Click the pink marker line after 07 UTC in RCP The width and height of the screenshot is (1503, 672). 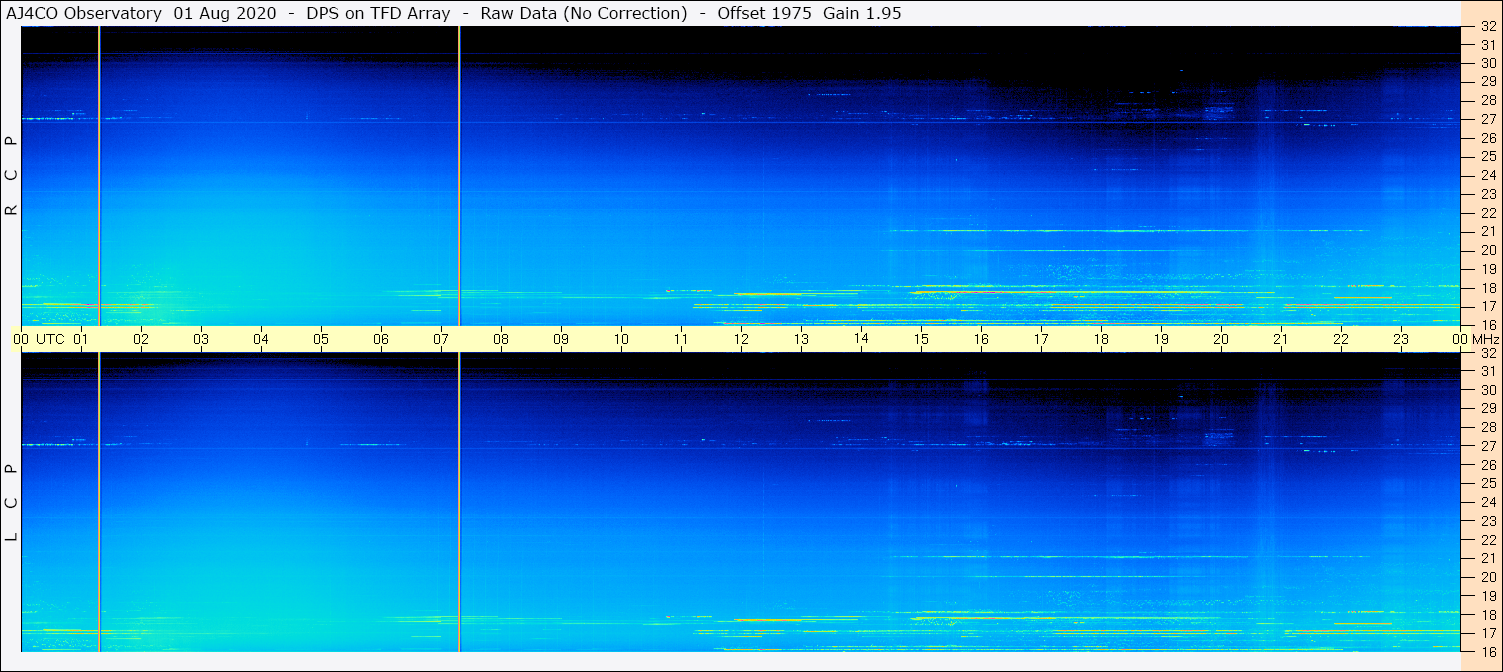pyautogui.click(x=459, y=176)
